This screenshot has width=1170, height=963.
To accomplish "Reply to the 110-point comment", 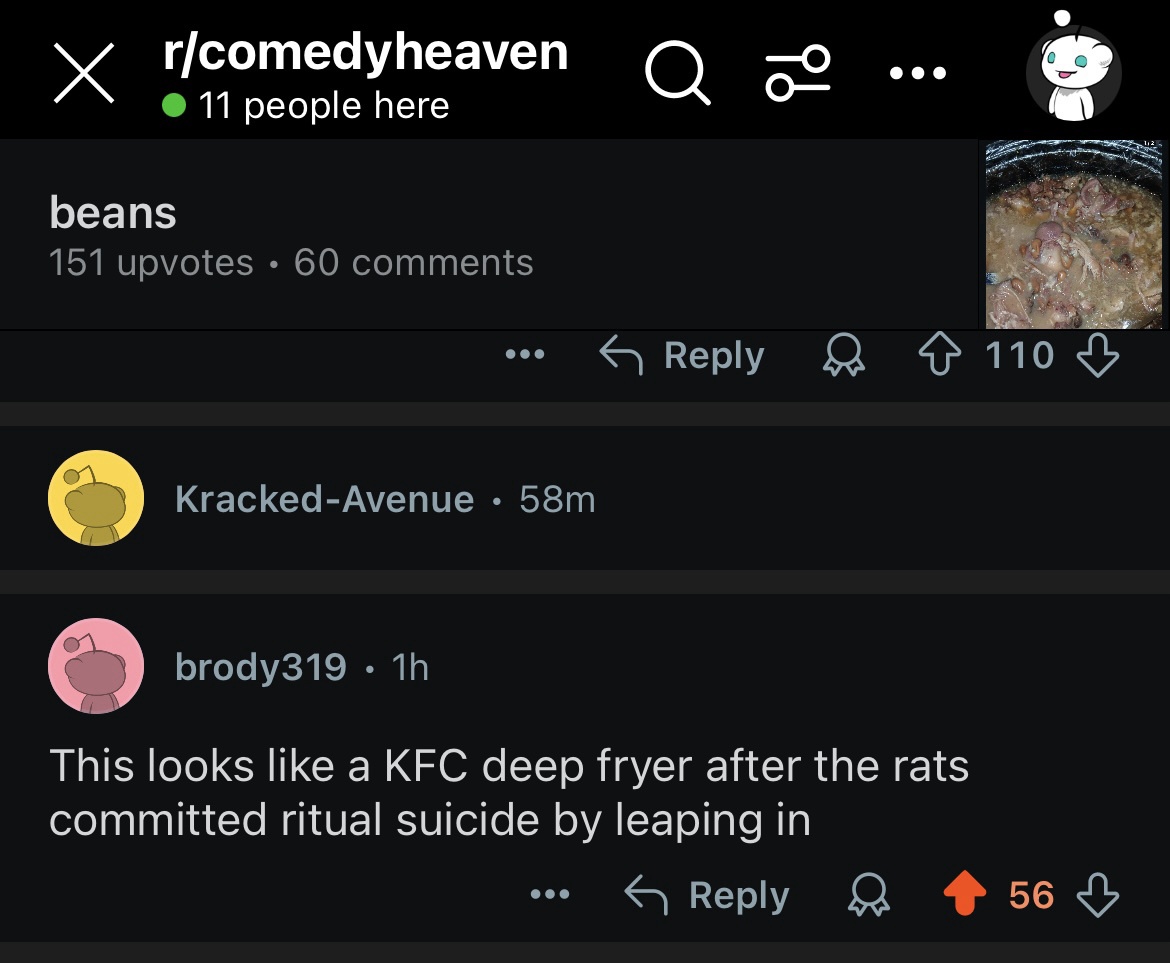I will [681, 355].
